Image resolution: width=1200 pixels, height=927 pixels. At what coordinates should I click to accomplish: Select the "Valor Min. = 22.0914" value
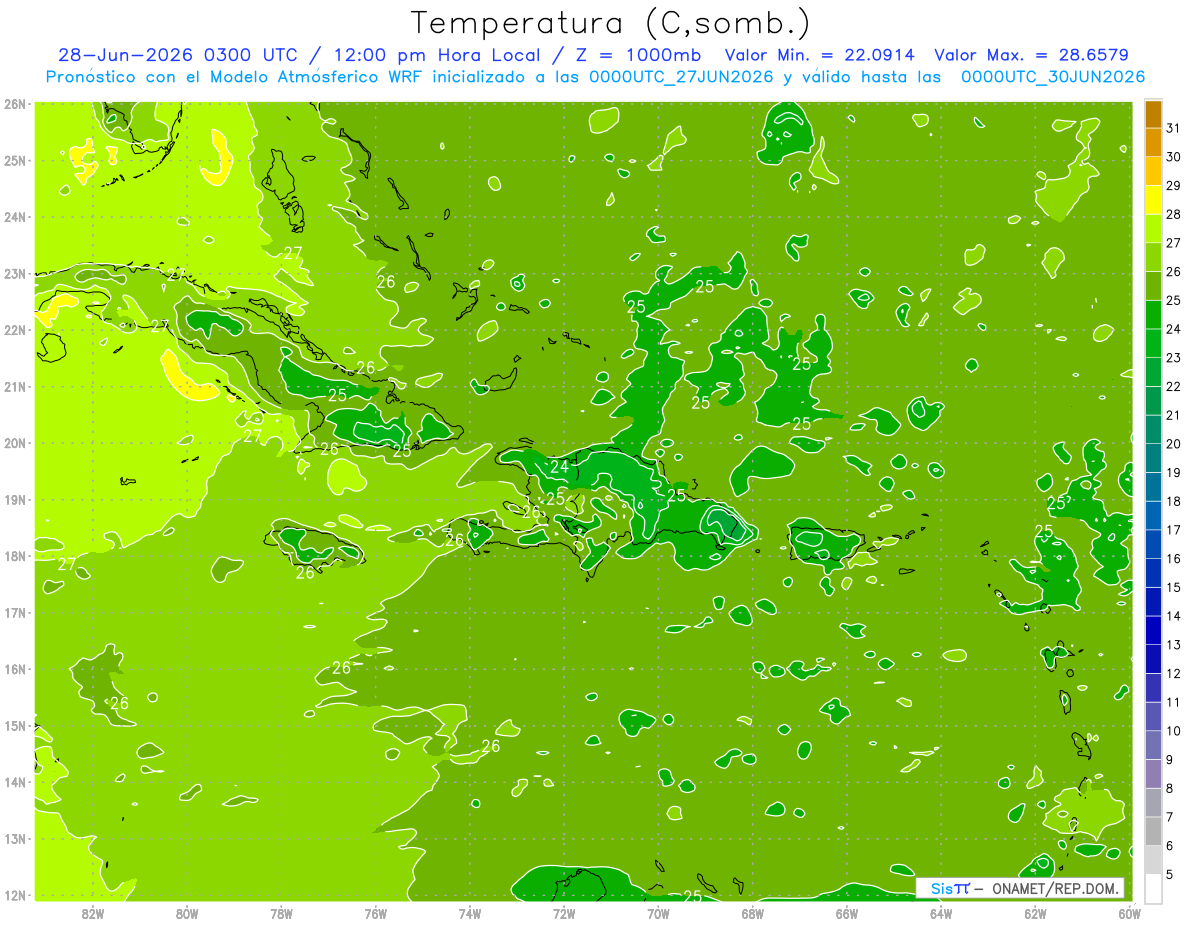(821, 55)
